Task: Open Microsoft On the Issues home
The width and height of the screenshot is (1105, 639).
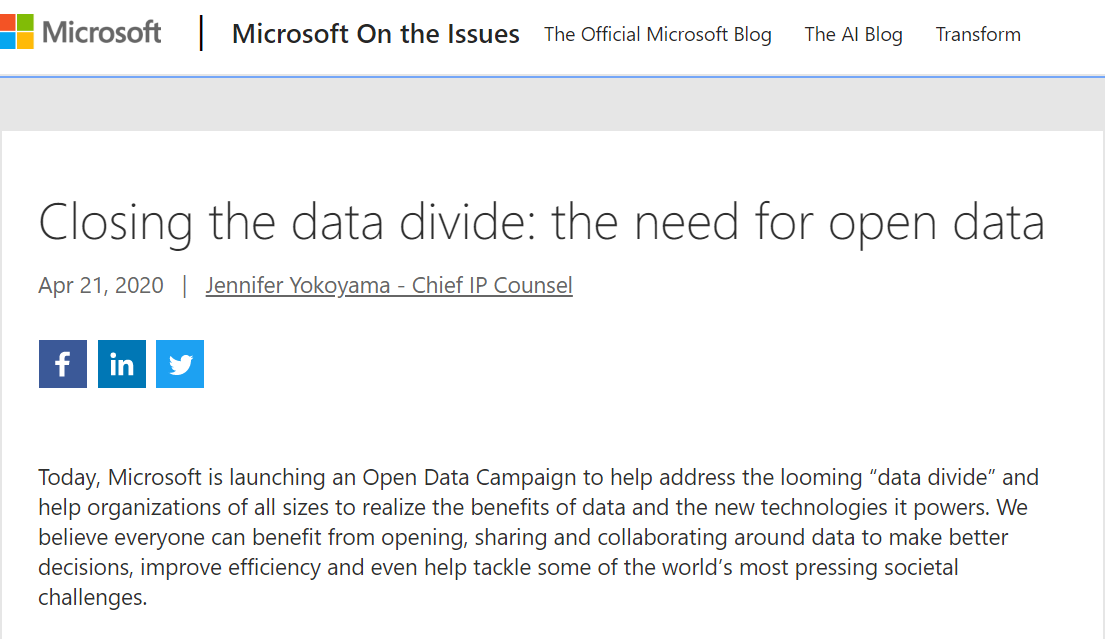Action: (x=376, y=34)
